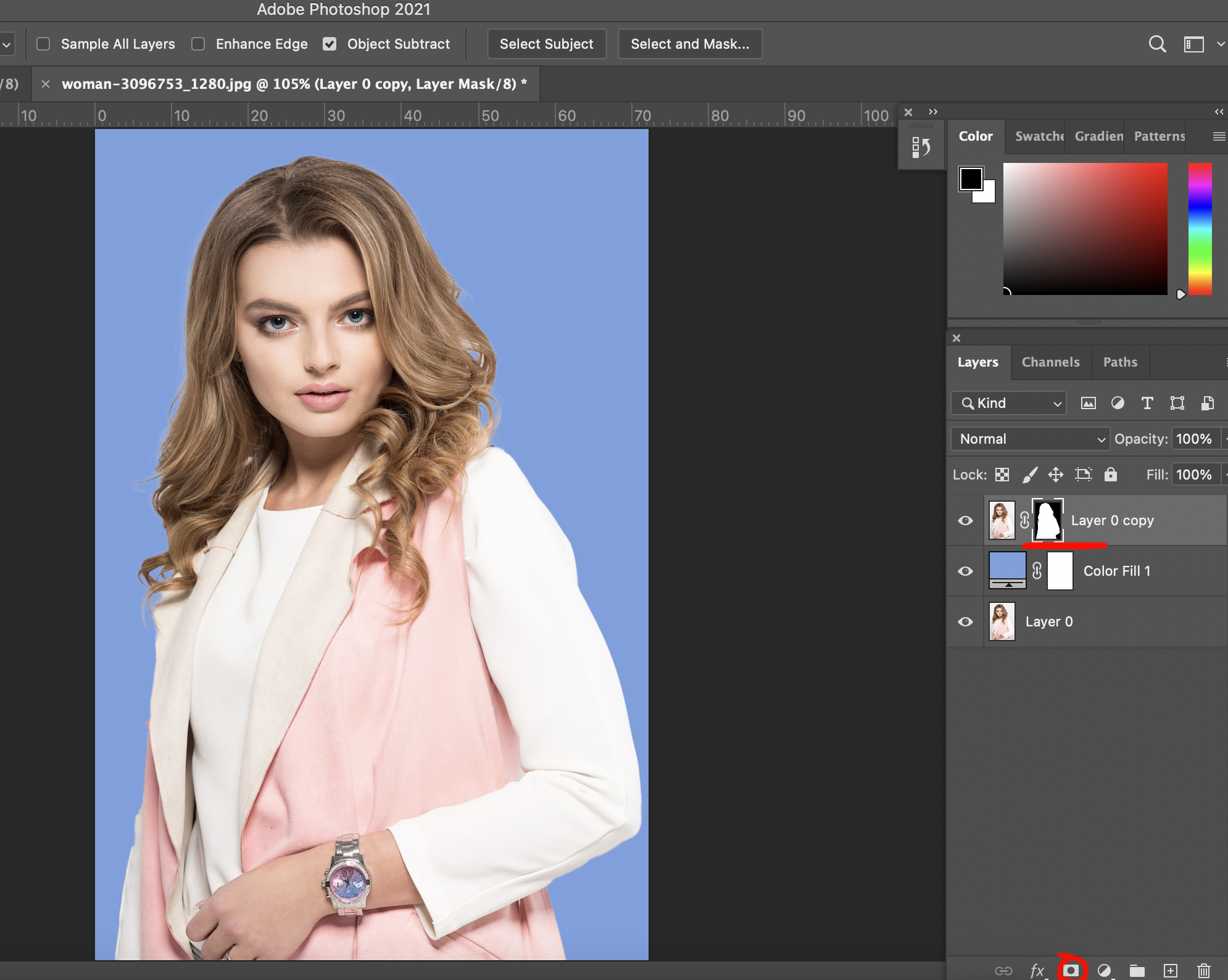This screenshot has height=980, width=1228.
Task: Click the black foreground color swatch
Action: point(970,179)
